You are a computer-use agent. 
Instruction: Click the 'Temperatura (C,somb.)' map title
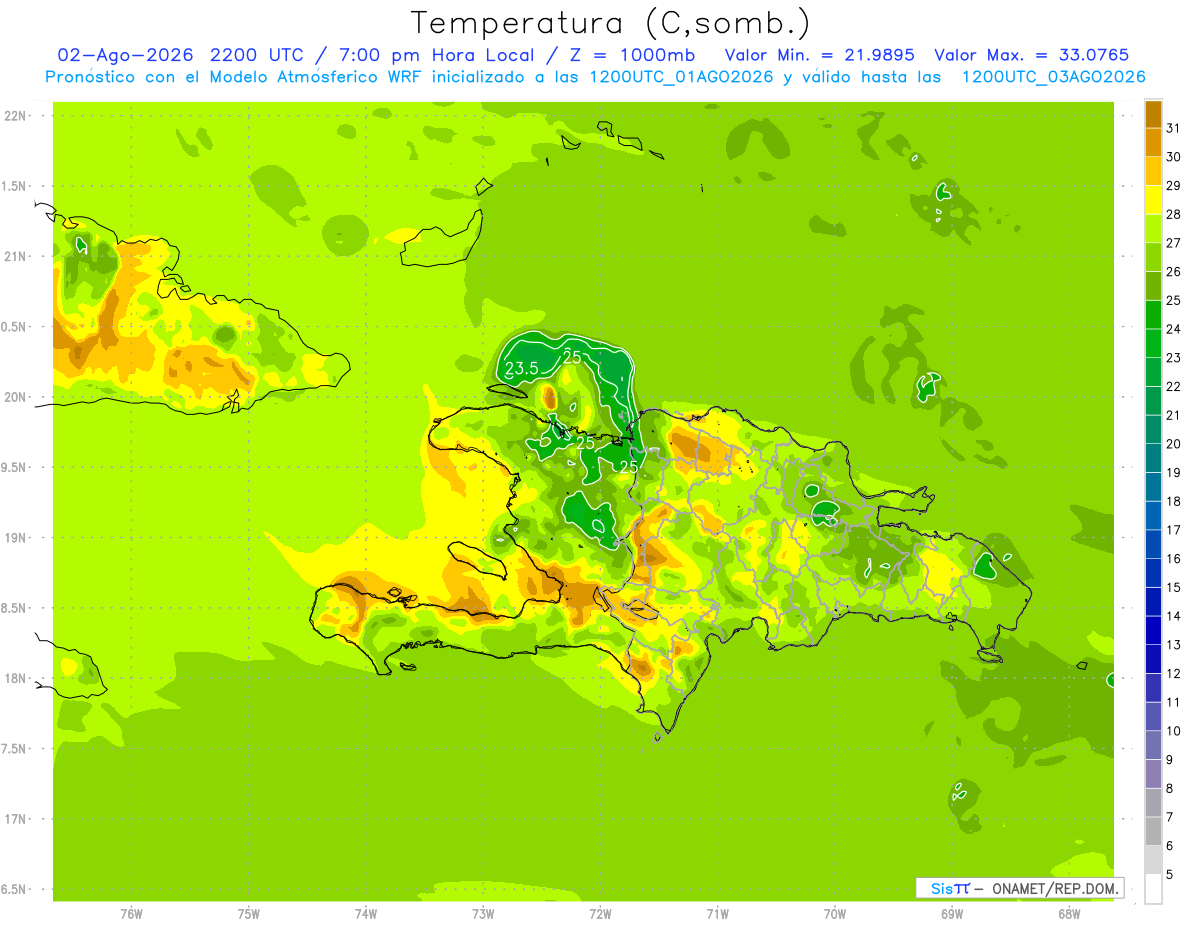click(x=610, y=23)
